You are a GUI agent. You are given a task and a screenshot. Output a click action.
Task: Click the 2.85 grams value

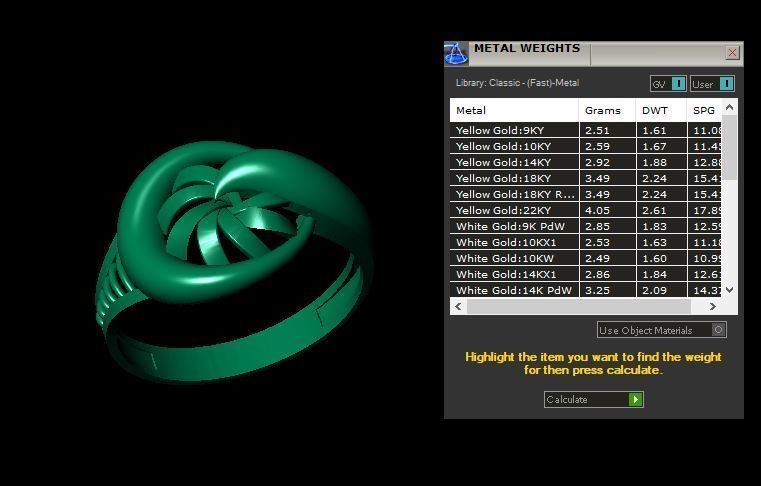597,226
